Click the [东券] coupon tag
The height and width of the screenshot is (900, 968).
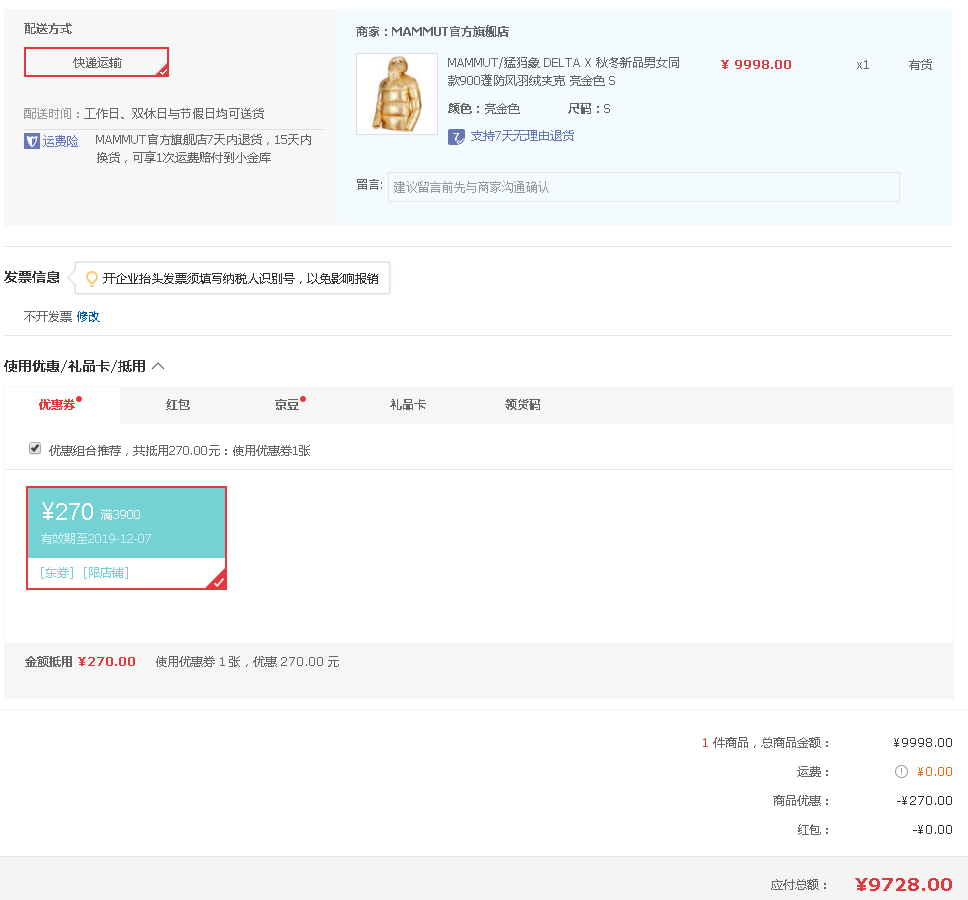(57, 573)
